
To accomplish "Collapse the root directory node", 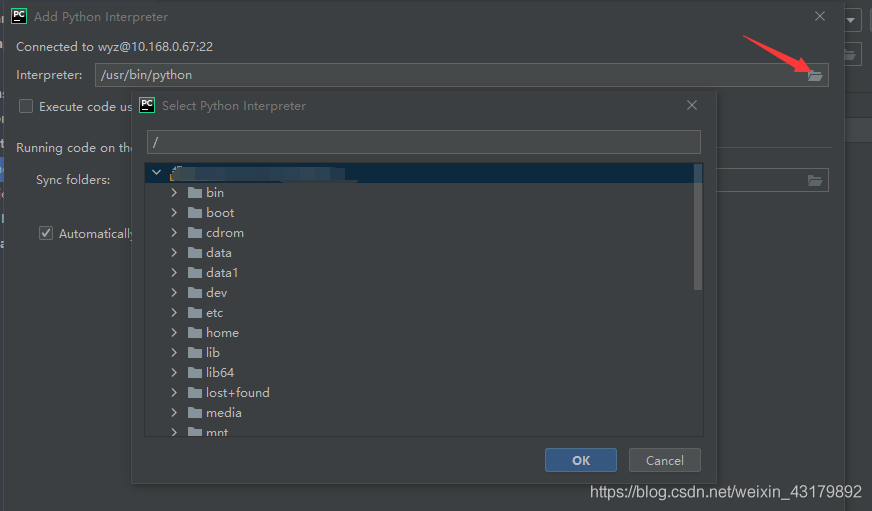I will pyautogui.click(x=157, y=173).
